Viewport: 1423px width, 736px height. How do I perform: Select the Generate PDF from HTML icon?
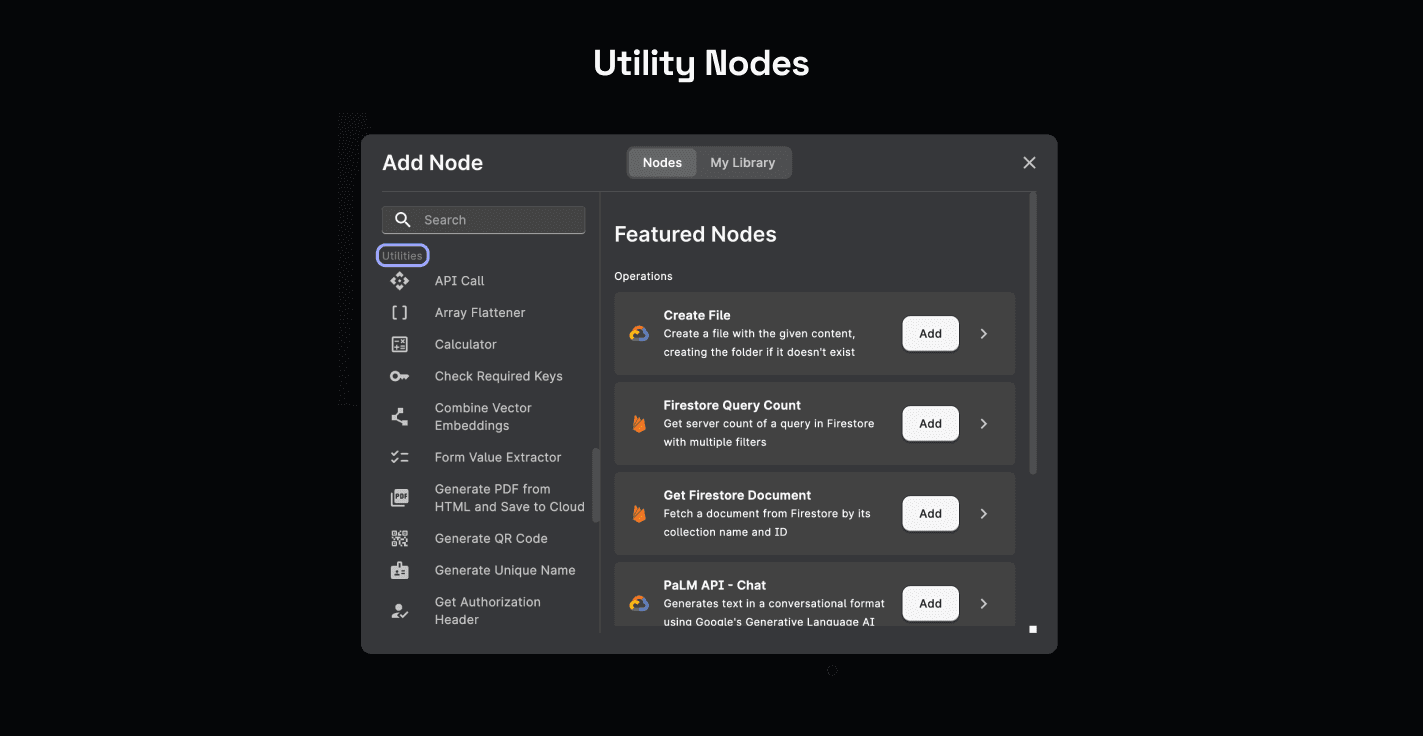(x=399, y=497)
